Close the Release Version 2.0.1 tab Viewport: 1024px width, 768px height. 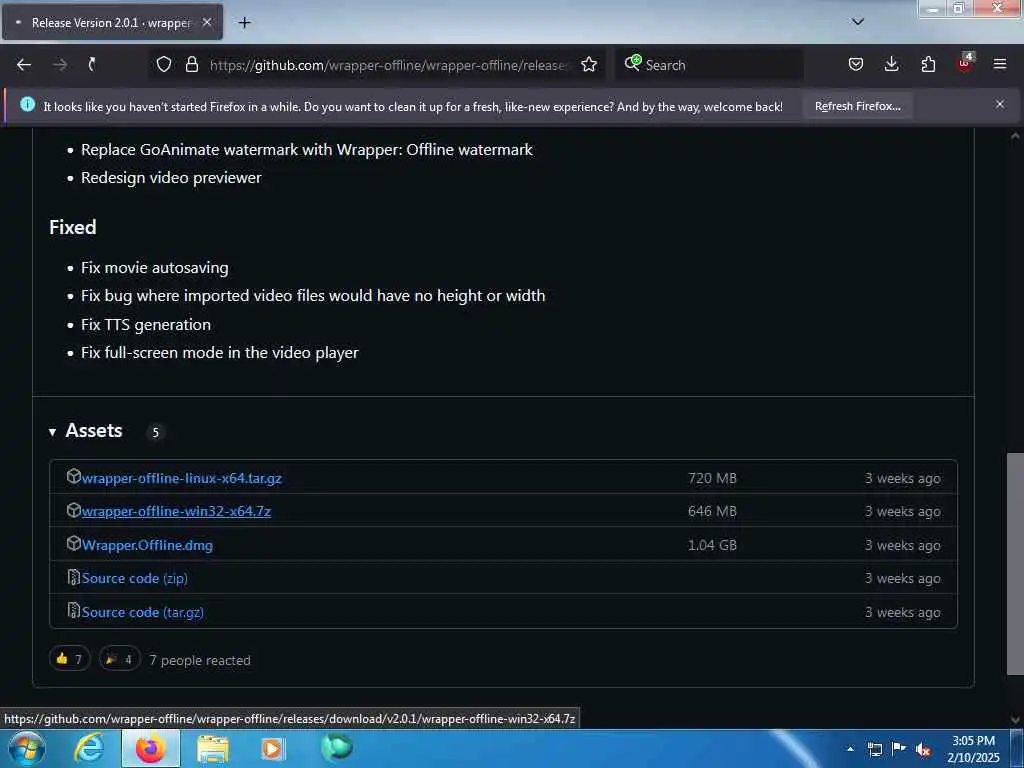207,23
